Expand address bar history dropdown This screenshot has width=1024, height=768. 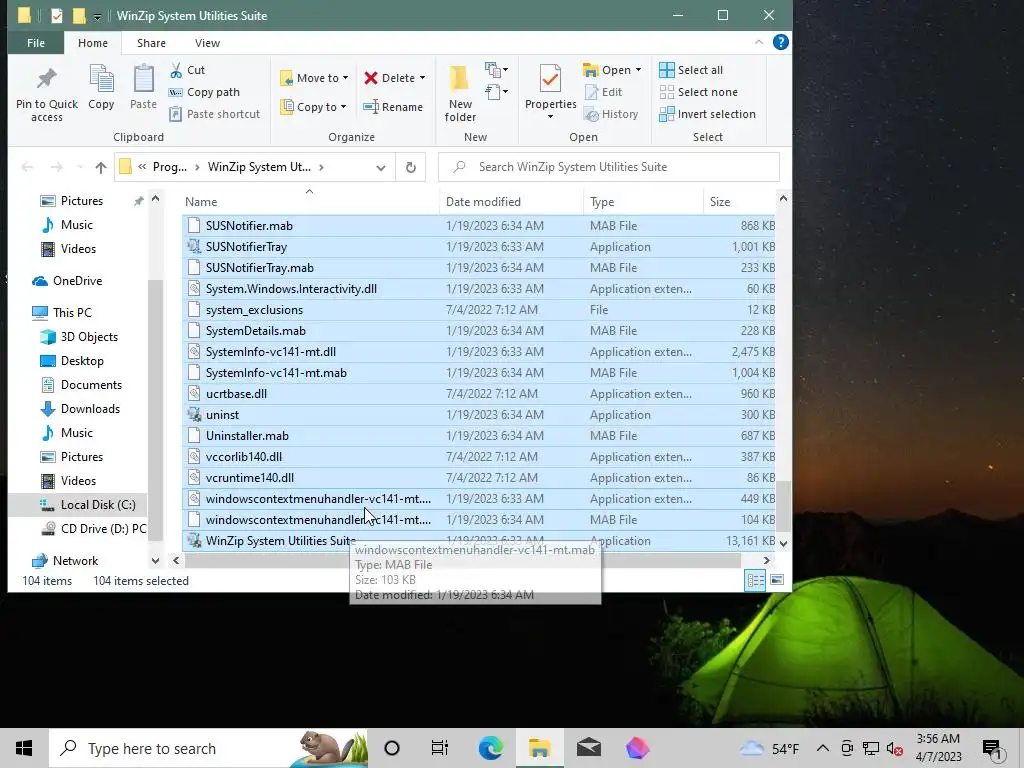point(381,167)
